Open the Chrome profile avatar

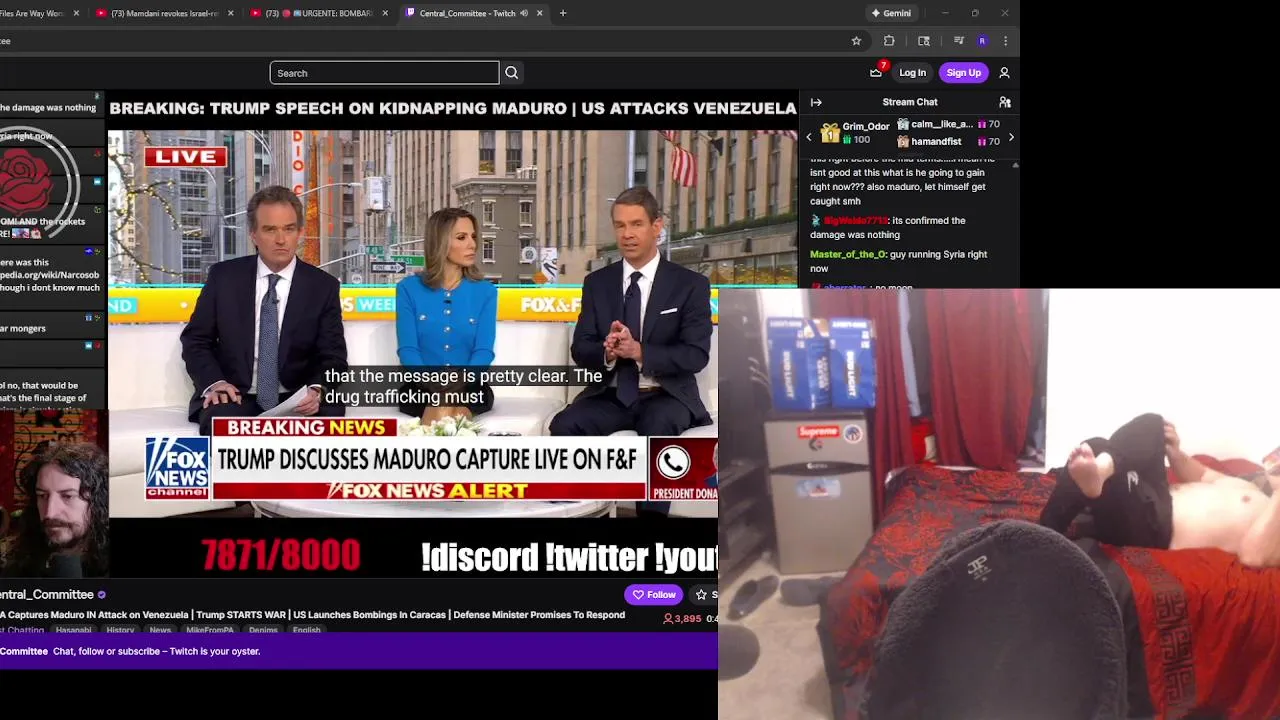982,41
